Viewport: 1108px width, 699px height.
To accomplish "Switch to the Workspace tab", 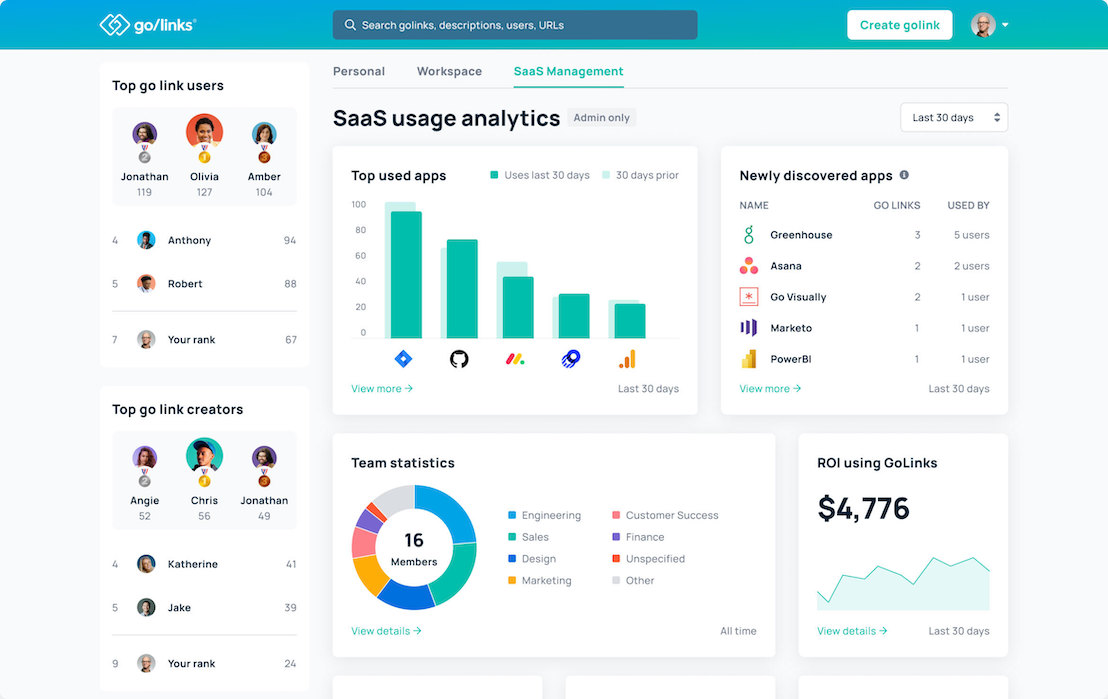I will tap(449, 71).
